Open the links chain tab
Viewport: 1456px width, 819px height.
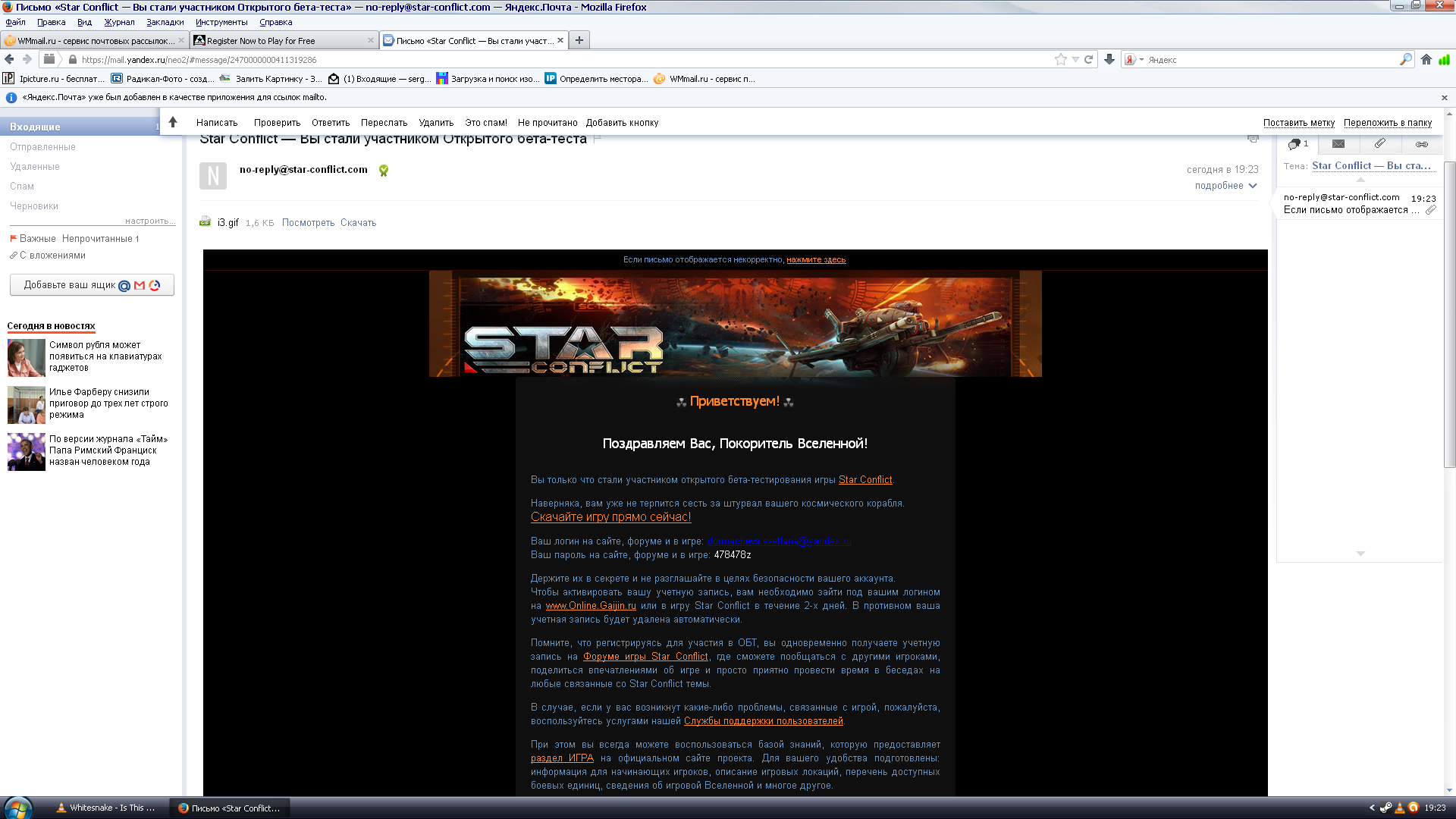pos(1422,143)
